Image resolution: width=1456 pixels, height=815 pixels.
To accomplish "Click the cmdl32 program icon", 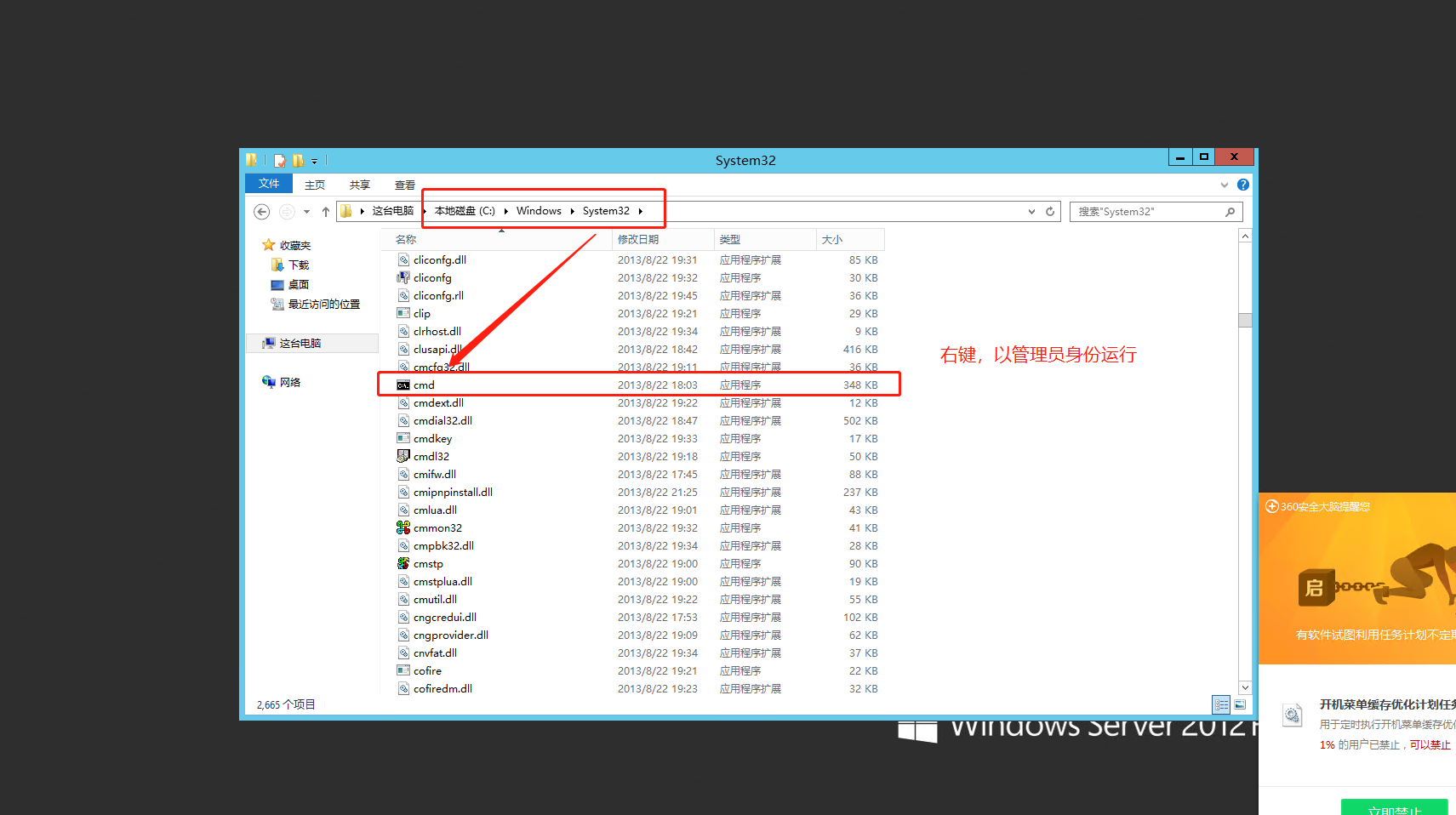I will click(404, 456).
